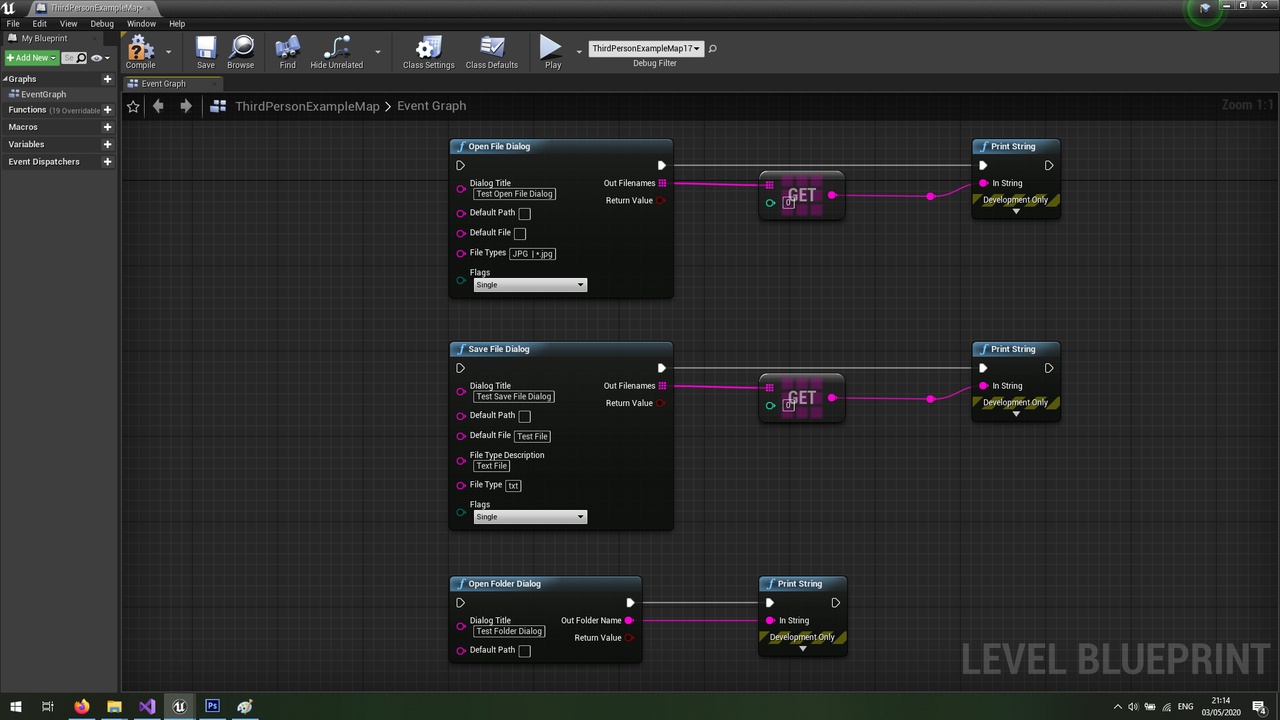Open Flags dropdown on Save File Dialog node
1280x720 pixels.
530,517
